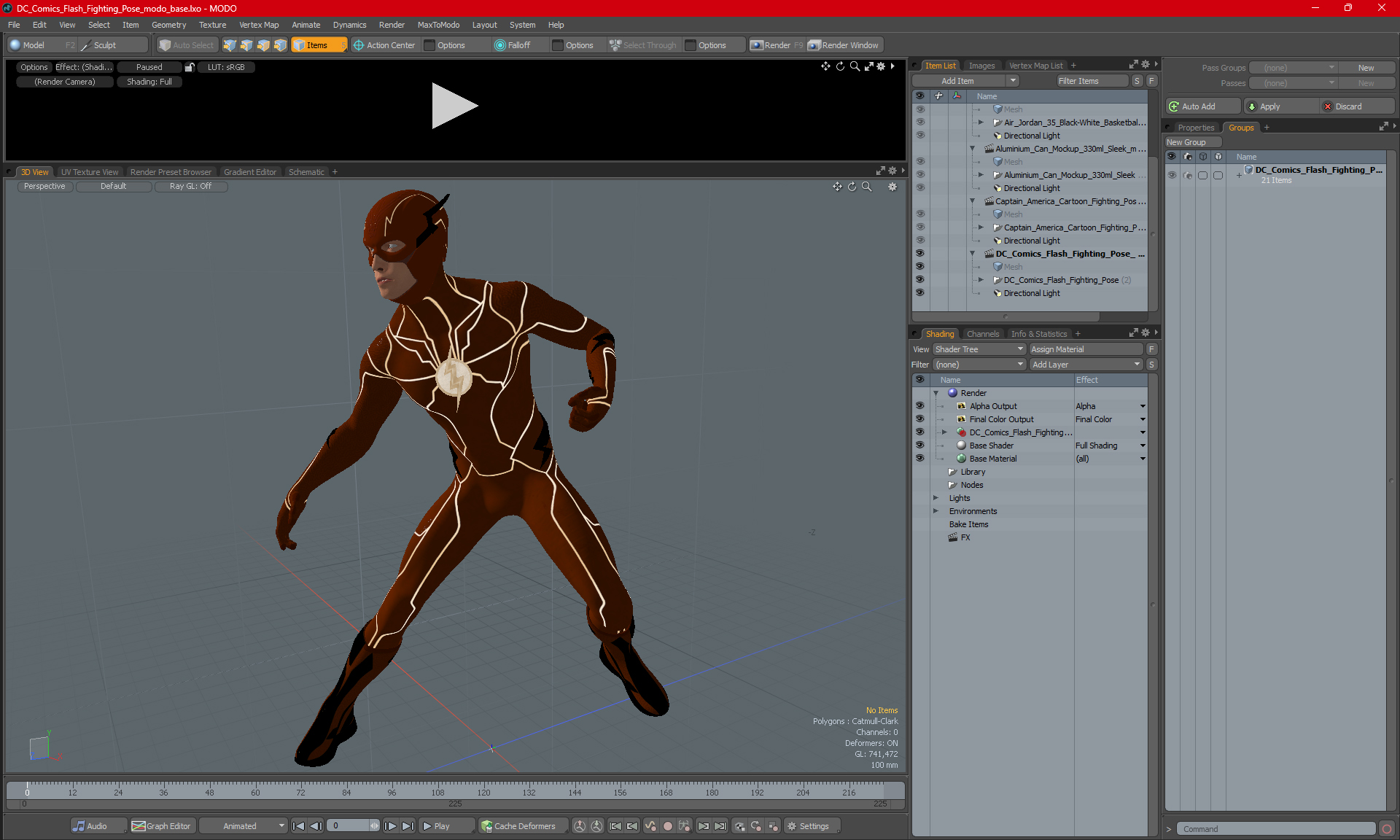This screenshot has height=840, width=1400.
Task: Go to first frame
Action: click(298, 826)
